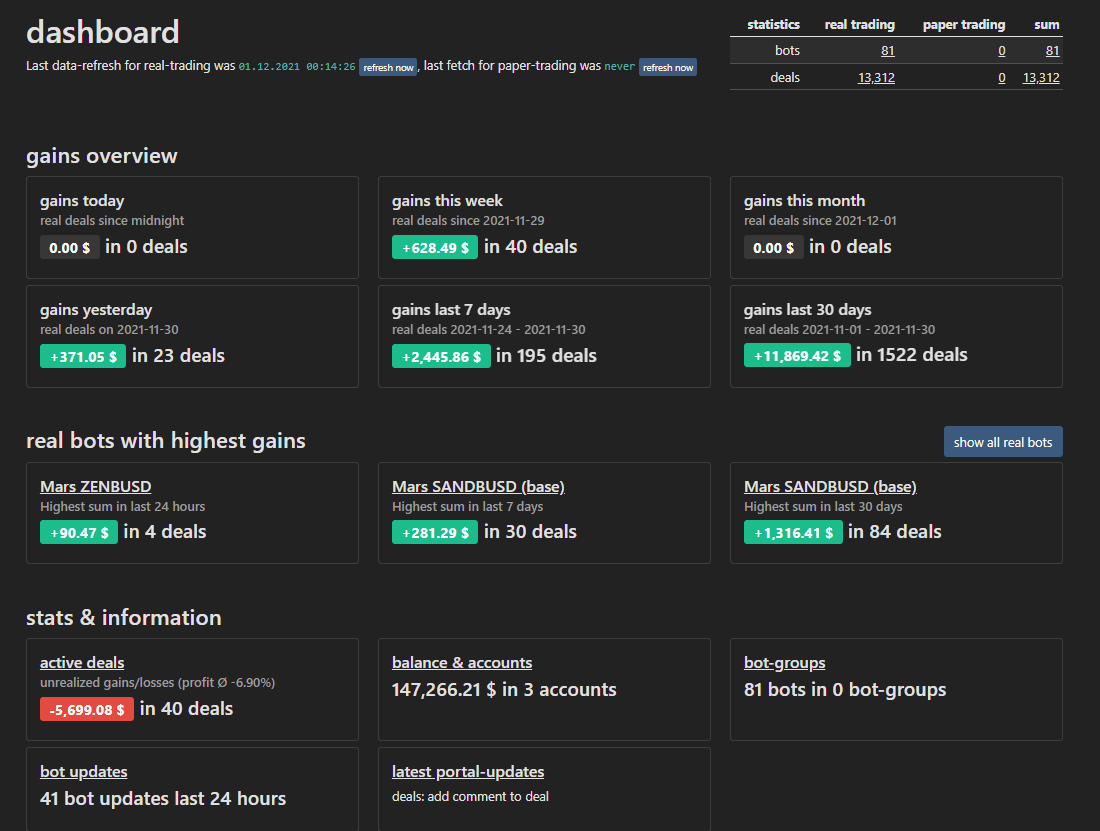This screenshot has height=831, width=1100.
Task: Click the gains overview heading
Action: coord(102,156)
